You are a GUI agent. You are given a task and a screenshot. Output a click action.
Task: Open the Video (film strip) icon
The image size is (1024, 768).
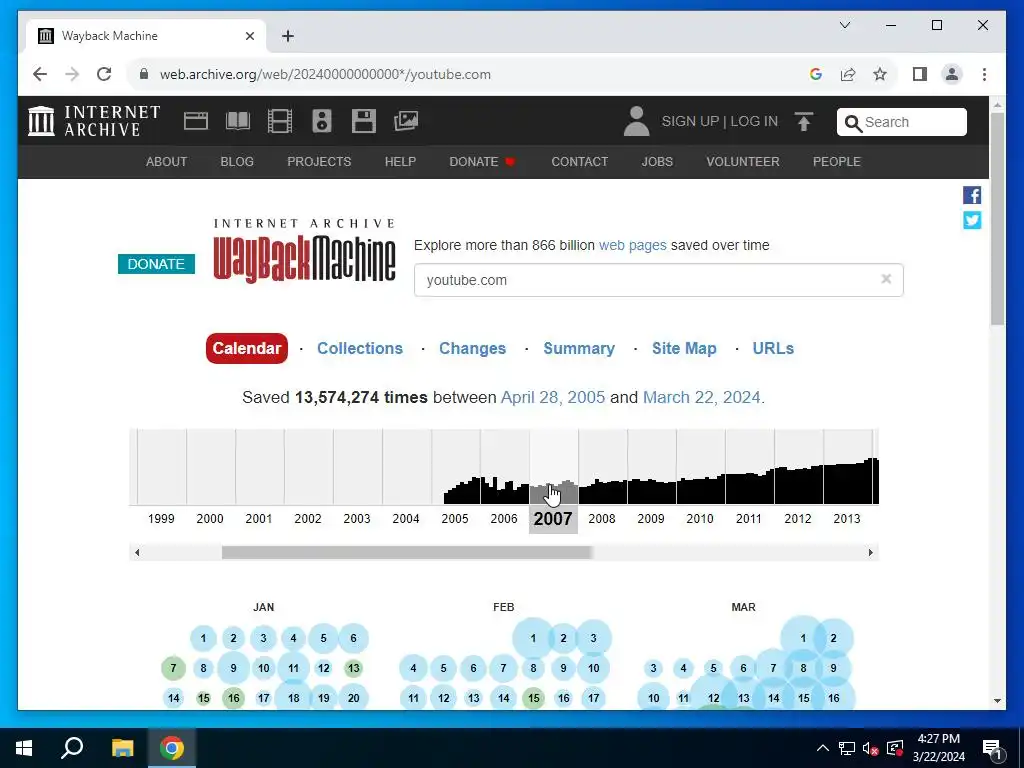(x=280, y=121)
